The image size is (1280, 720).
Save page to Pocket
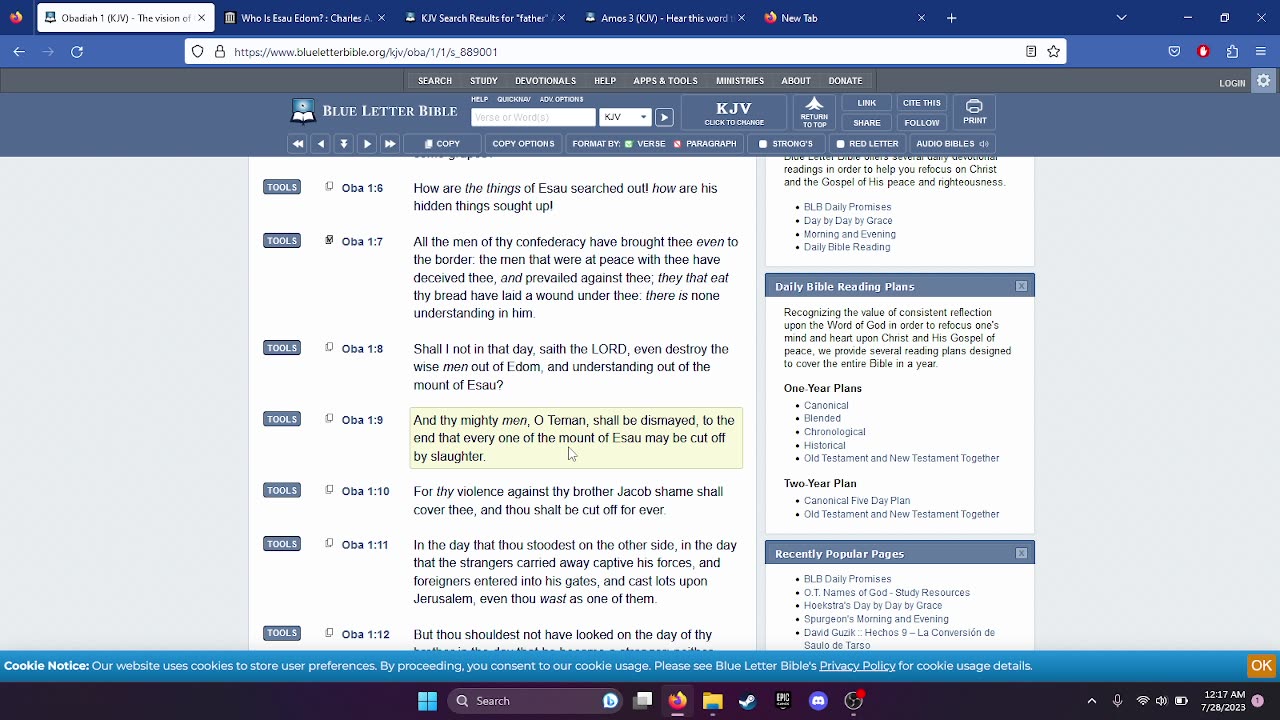[x=1175, y=52]
